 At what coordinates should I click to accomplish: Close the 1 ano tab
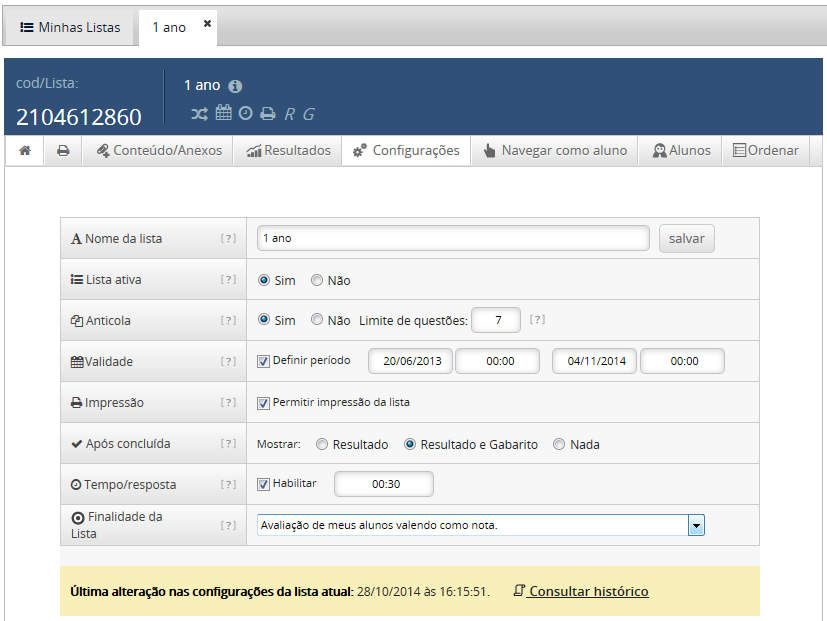coord(208,25)
